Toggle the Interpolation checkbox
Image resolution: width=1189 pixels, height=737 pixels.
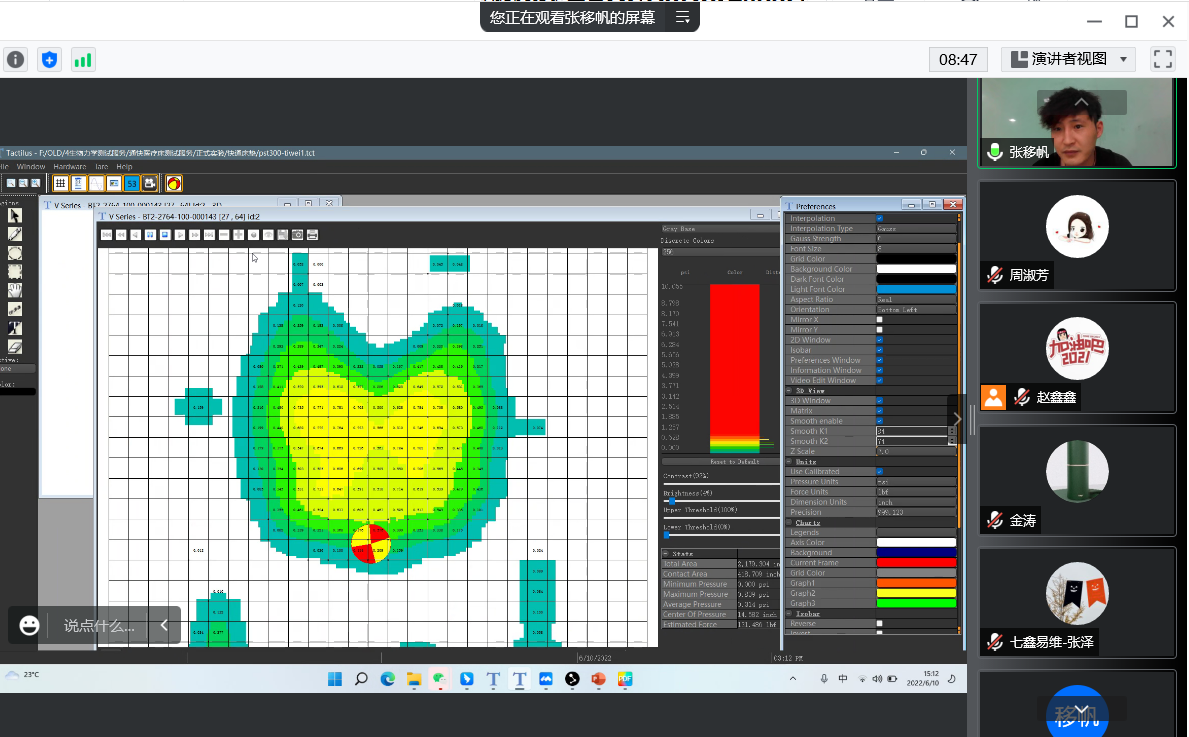coord(880,218)
